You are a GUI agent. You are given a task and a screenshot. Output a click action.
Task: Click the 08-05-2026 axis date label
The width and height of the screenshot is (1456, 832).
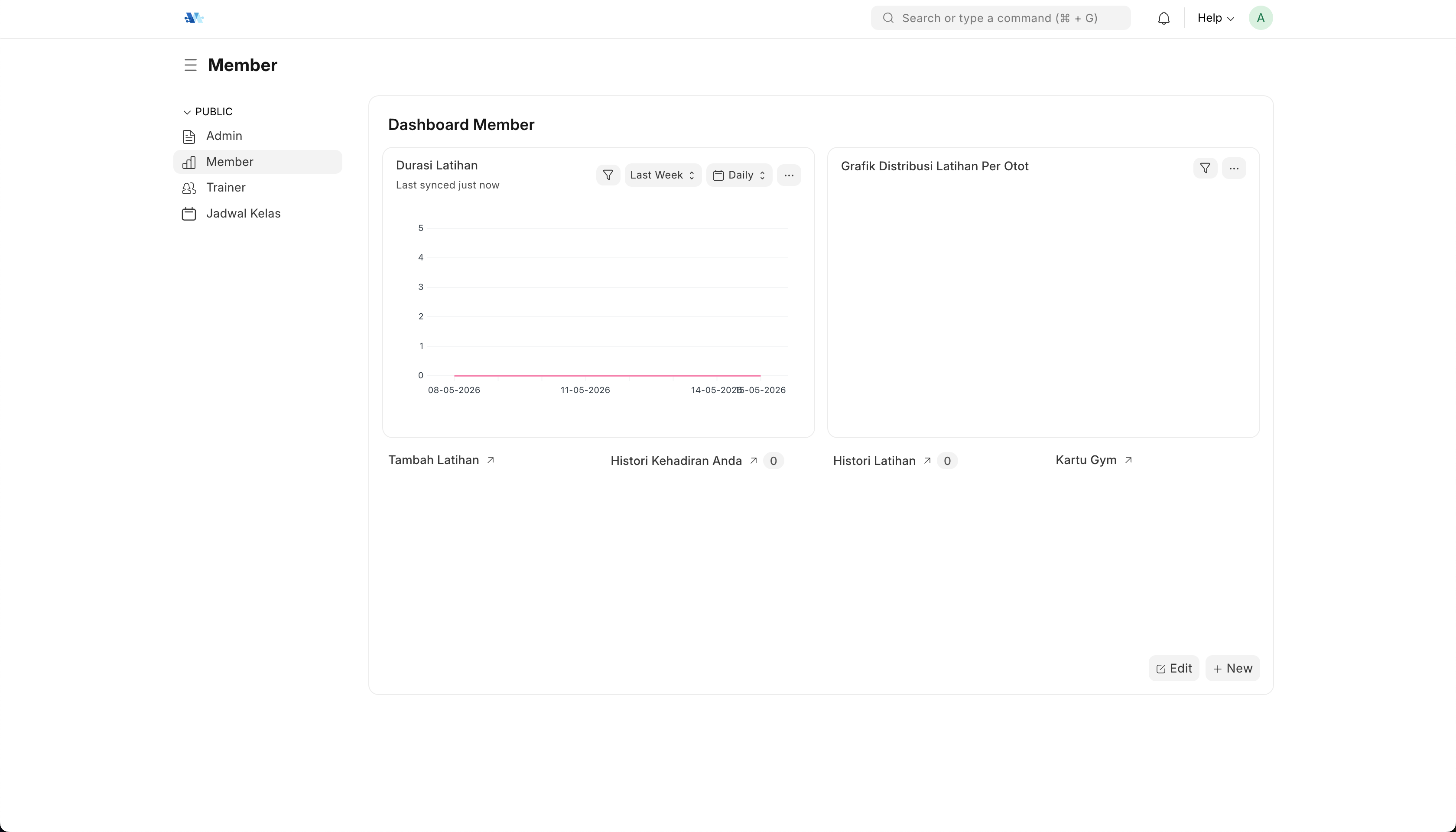[x=454, y=390]
